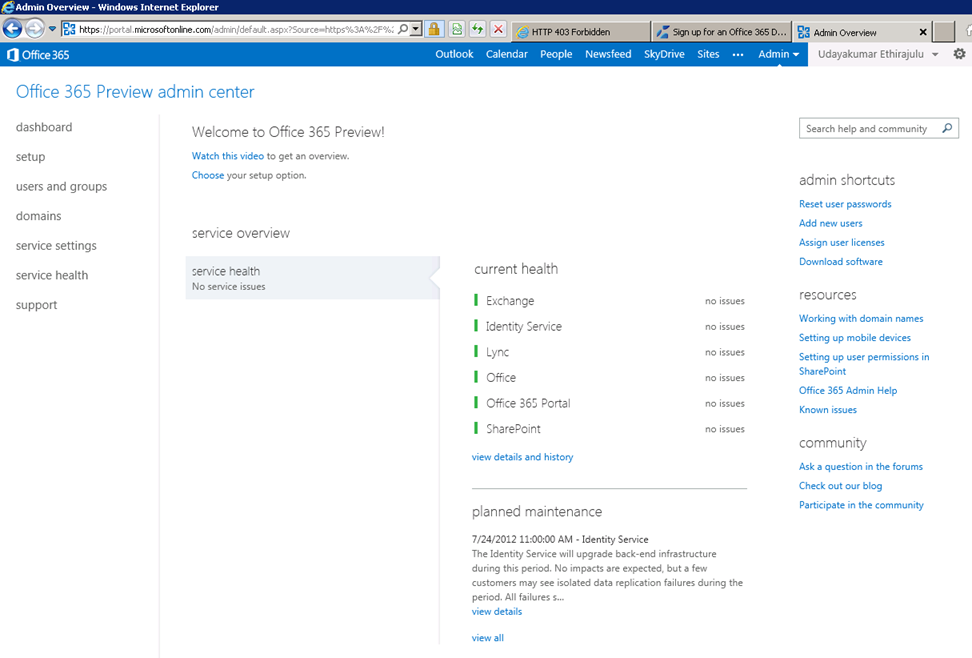The image size is (972, 658).
Task: Click the address bar search magnifier icon
Action: 403,29
